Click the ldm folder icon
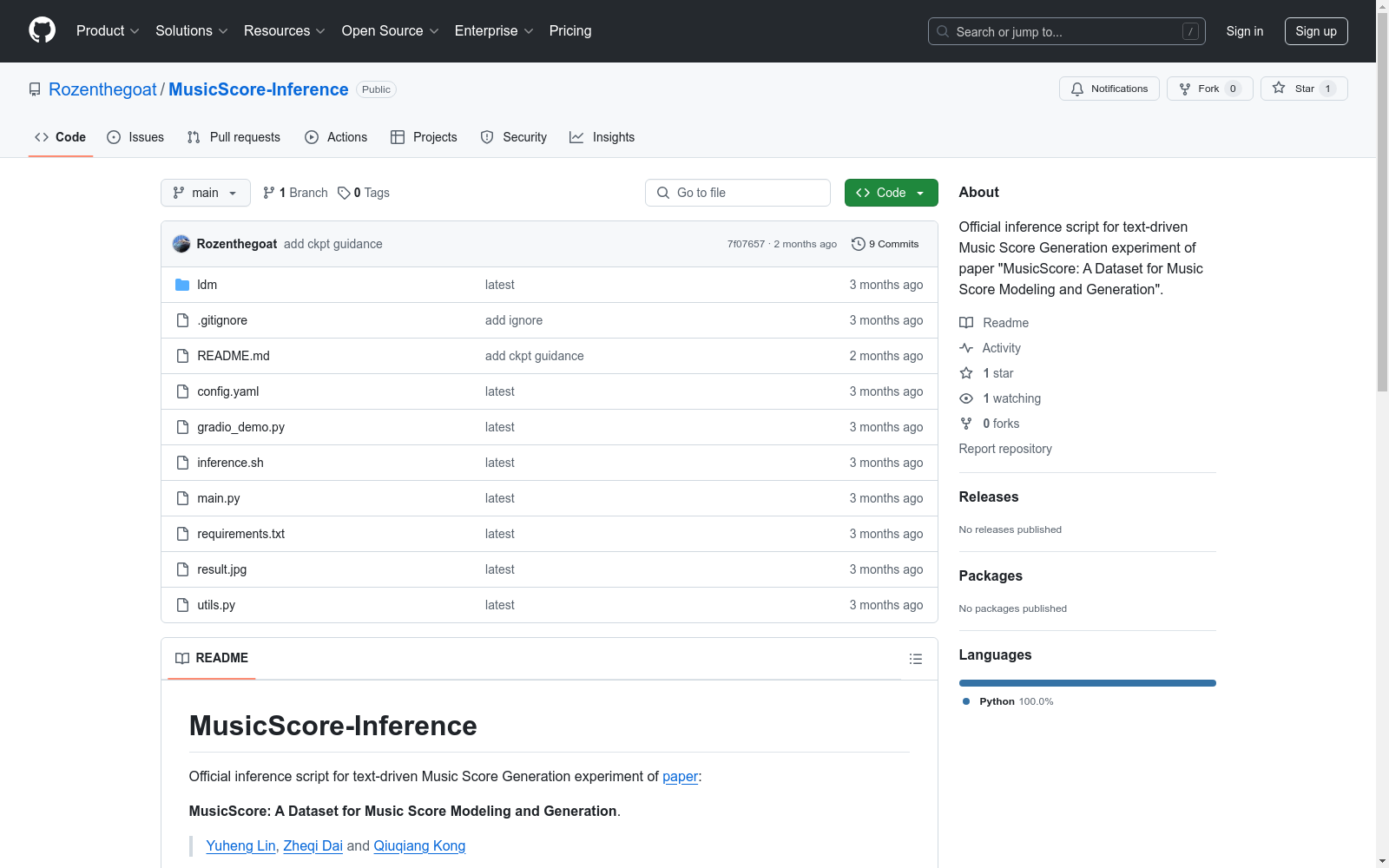This screenshot has width=1389, height=868. [182, 285]
